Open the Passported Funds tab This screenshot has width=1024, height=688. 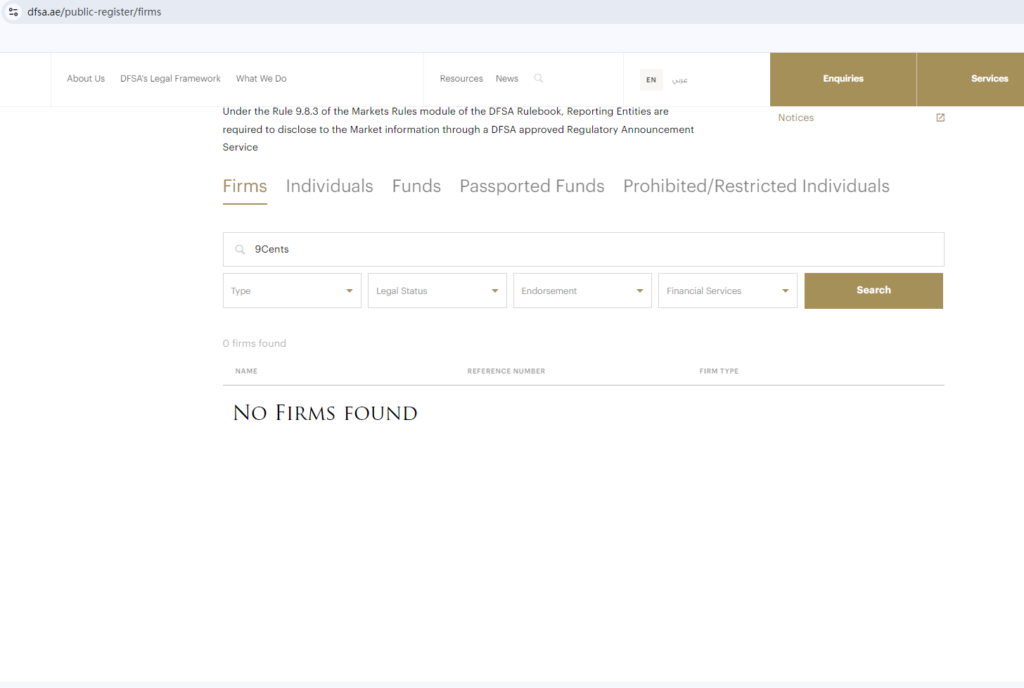(532, 186)
